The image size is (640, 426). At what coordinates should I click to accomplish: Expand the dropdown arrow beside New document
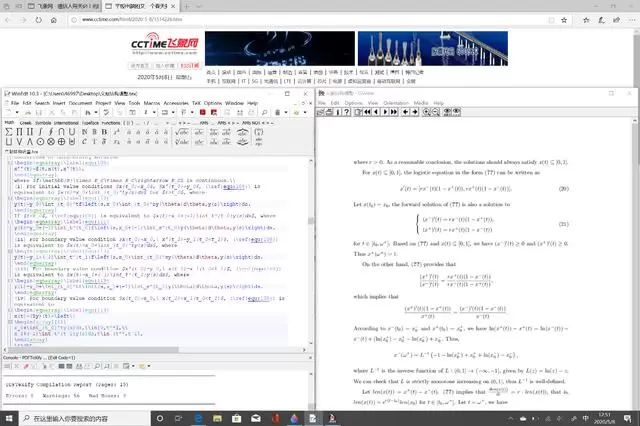pos(17,113)
